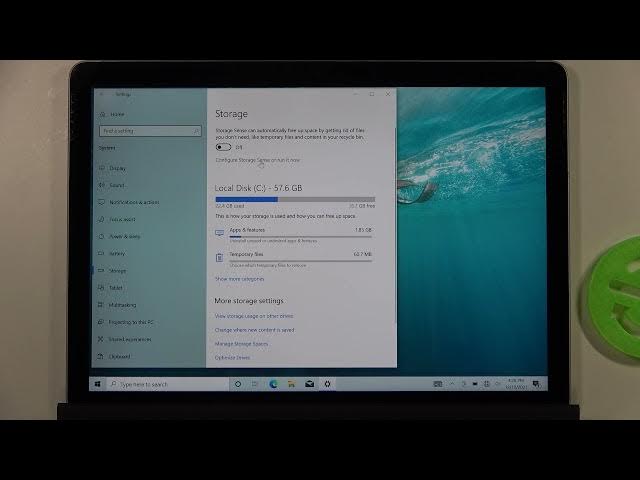The width and height of the screenshot is (640, 480).
Task: Click the Windows Start button
Action: 98,384
